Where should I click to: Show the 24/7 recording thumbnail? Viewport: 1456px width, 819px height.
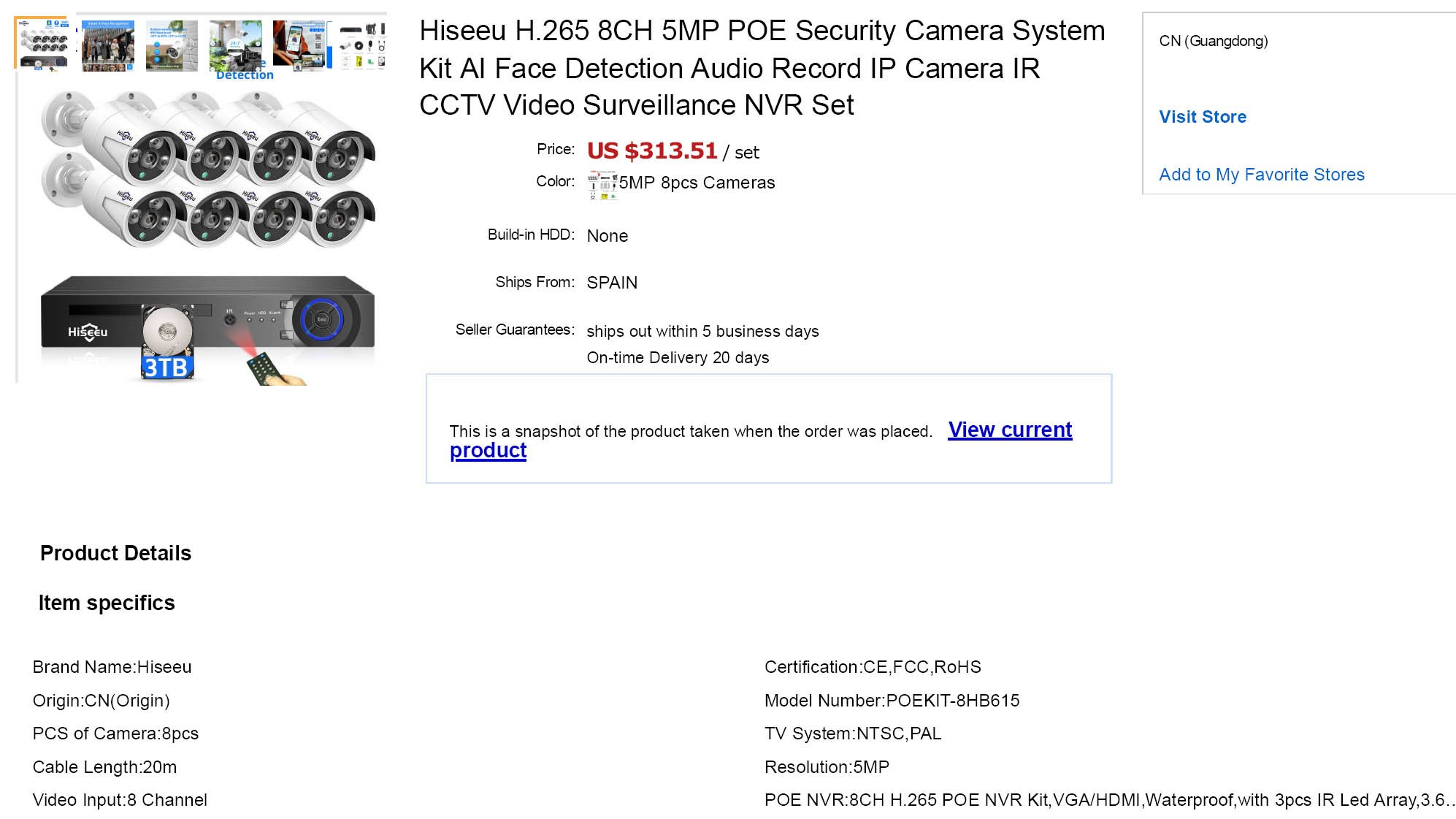pyautogui.click(x=235, y=45)
